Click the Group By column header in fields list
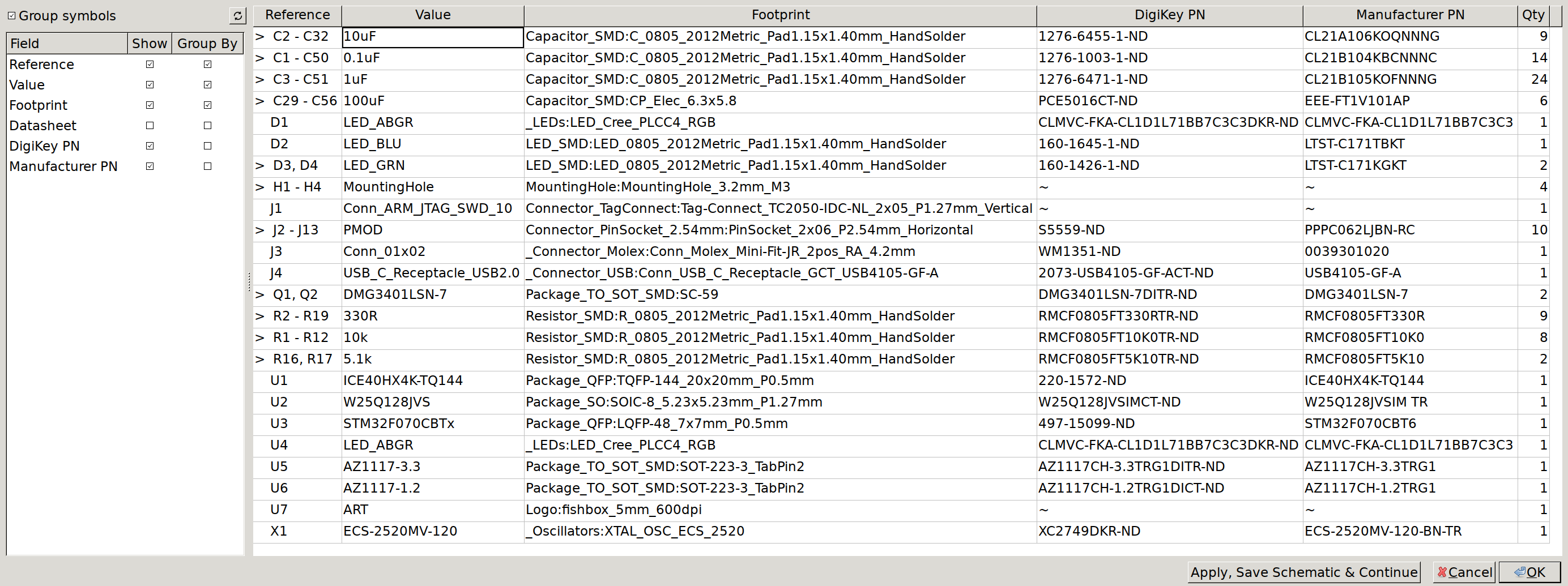 point(207,43)
